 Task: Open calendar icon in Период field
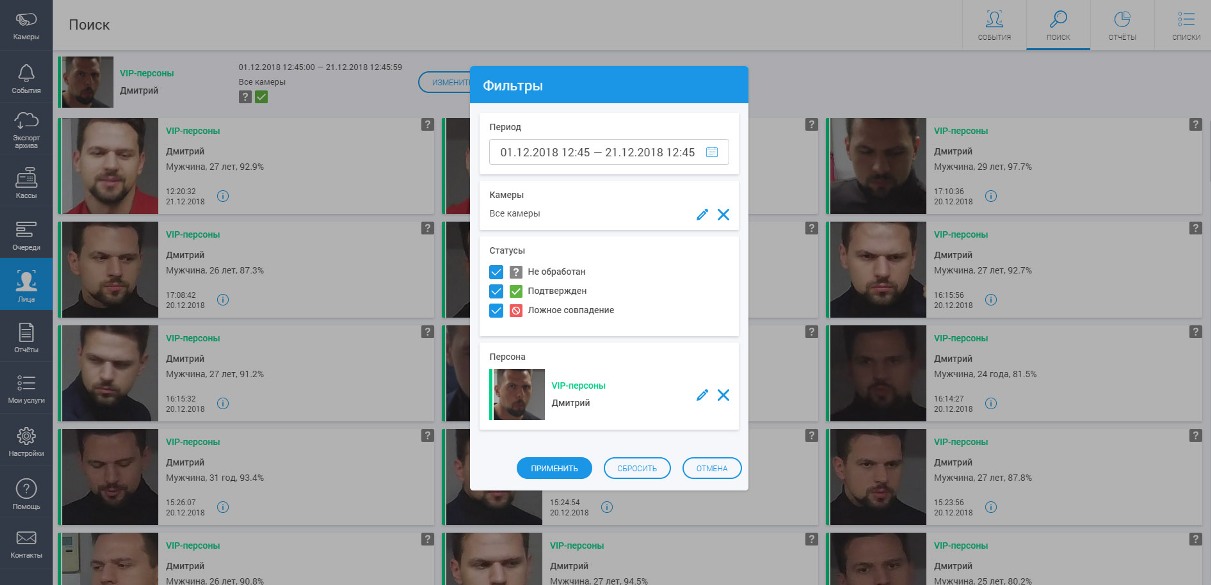coord(712,152)
